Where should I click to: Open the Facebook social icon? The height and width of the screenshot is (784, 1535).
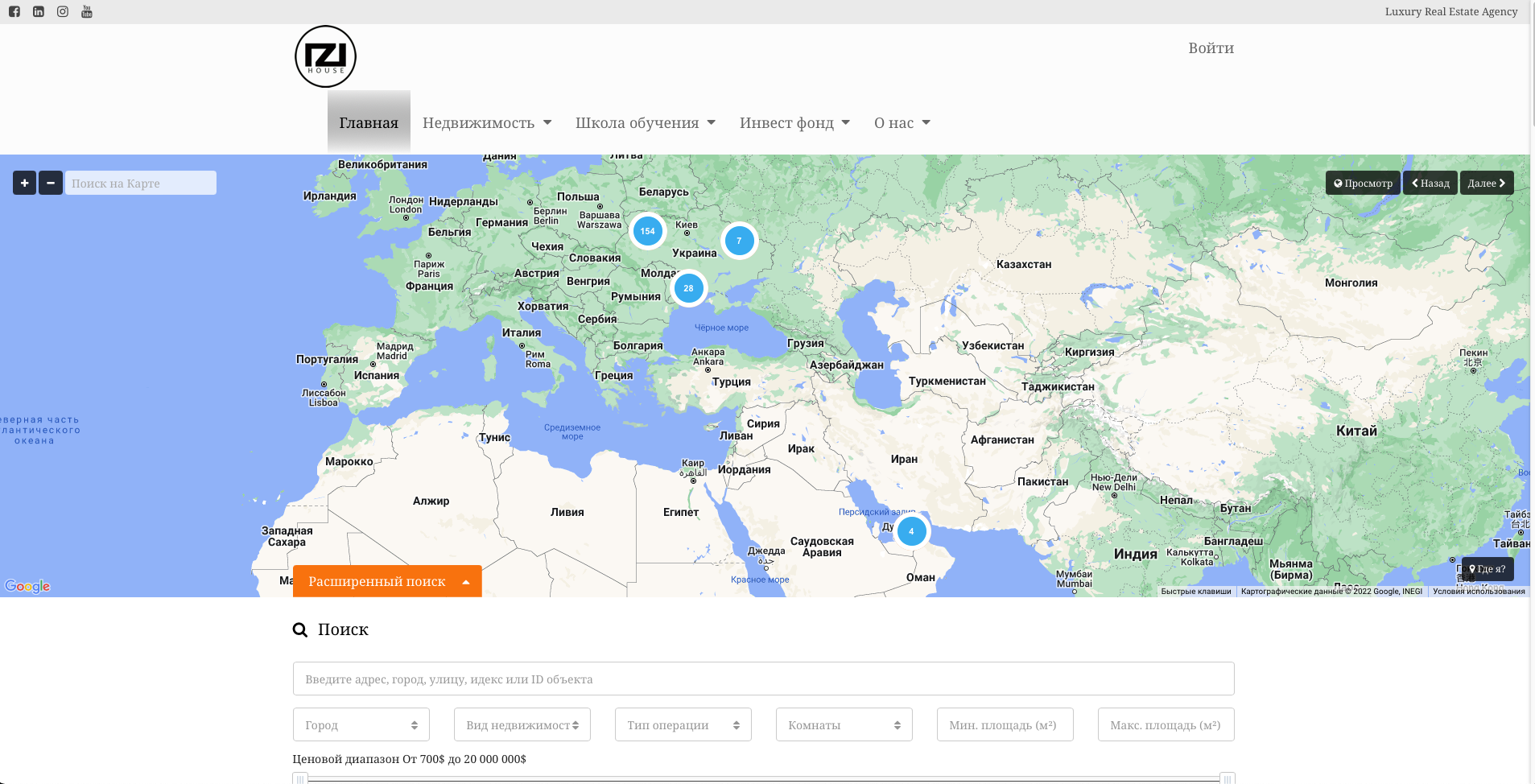click(x=14, y=12)
